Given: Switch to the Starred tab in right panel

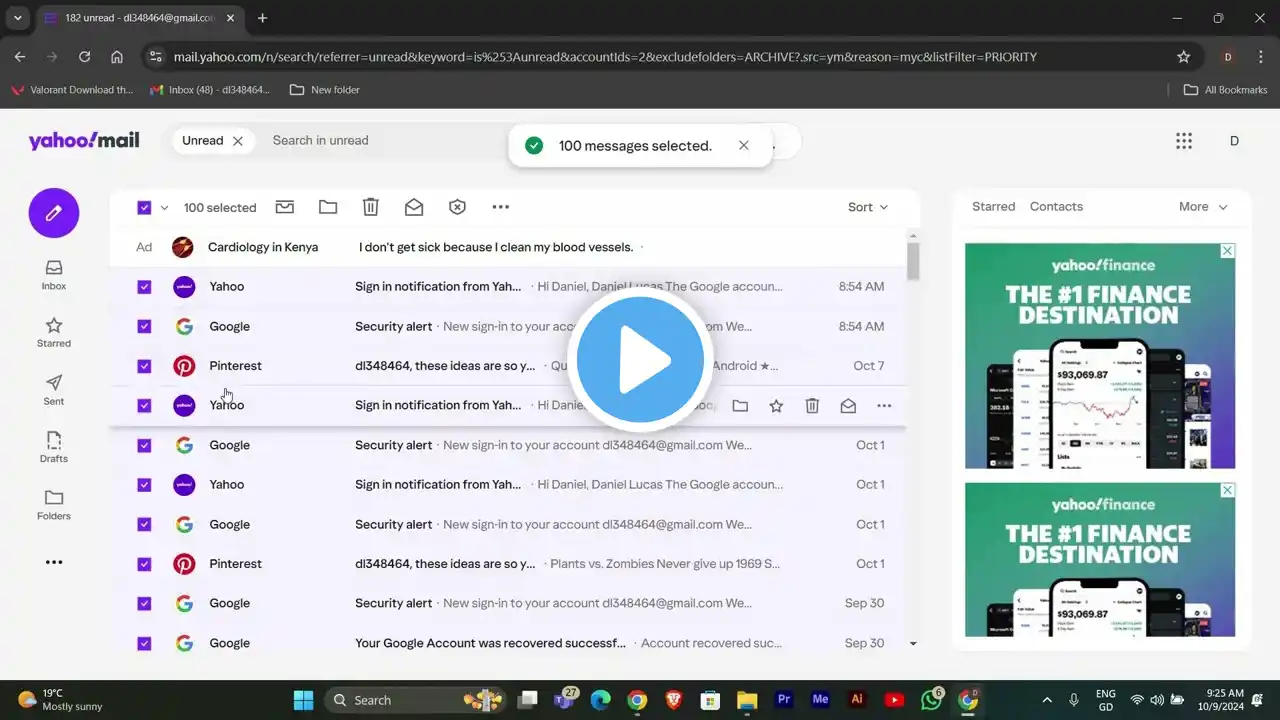Looking at the screenshot, I should (x=993, y=207).
